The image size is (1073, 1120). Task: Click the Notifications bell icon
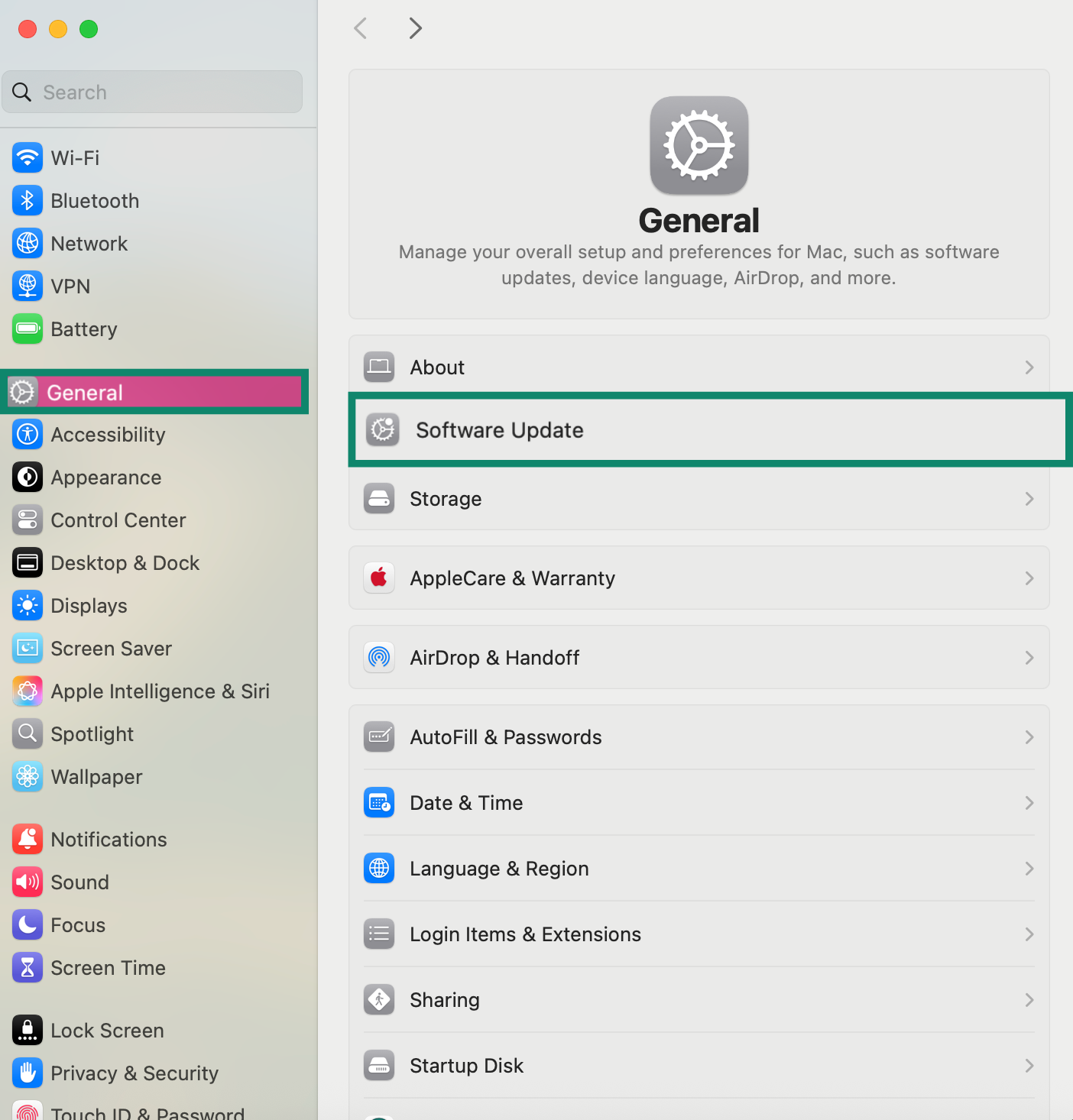pyautogui.click(x=28, y=839)
